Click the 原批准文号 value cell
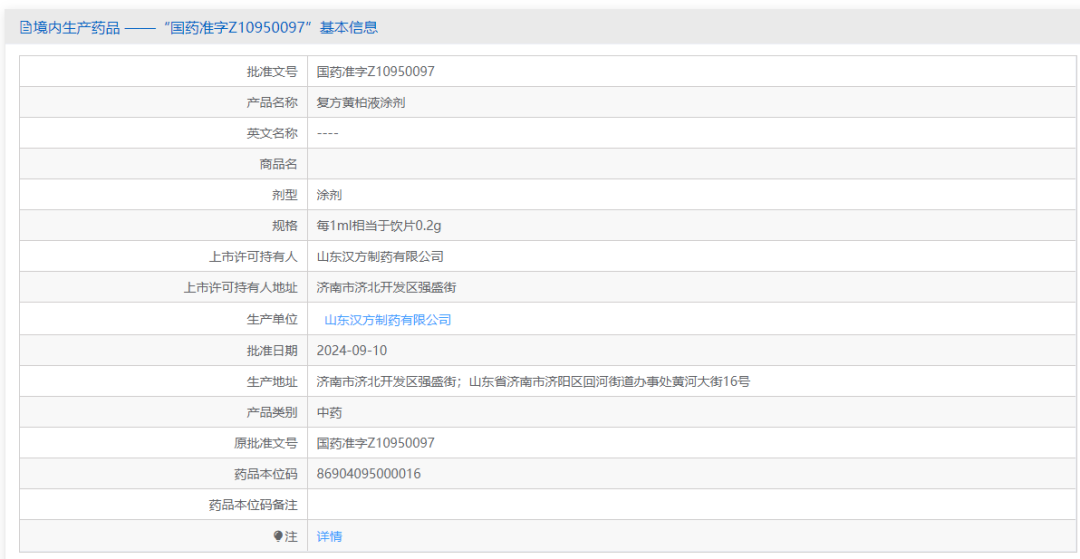Viewport: 1080px width, 559px height. click(375, 443)
